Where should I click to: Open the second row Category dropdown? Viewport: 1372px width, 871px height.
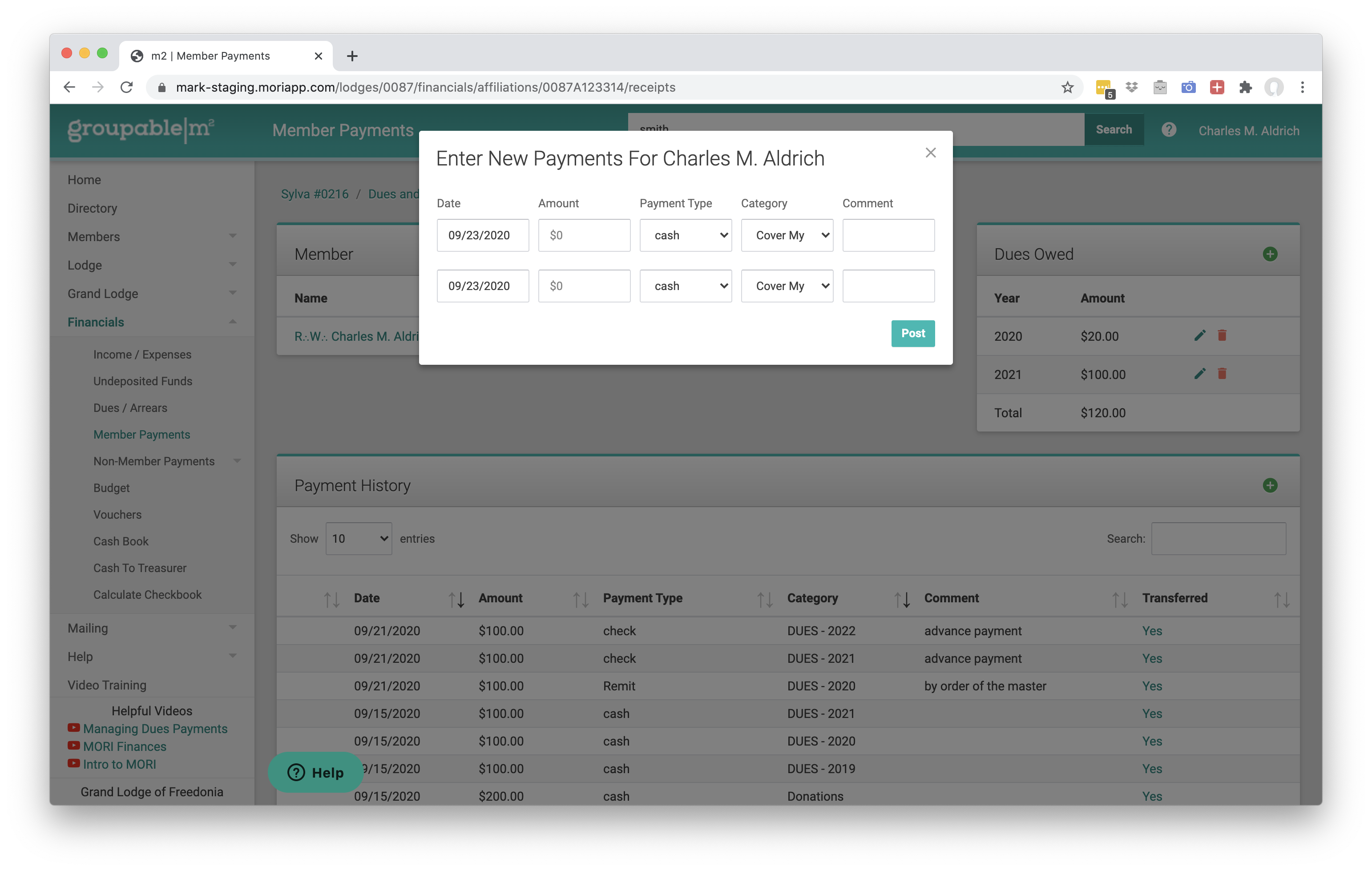coord(787,286)
